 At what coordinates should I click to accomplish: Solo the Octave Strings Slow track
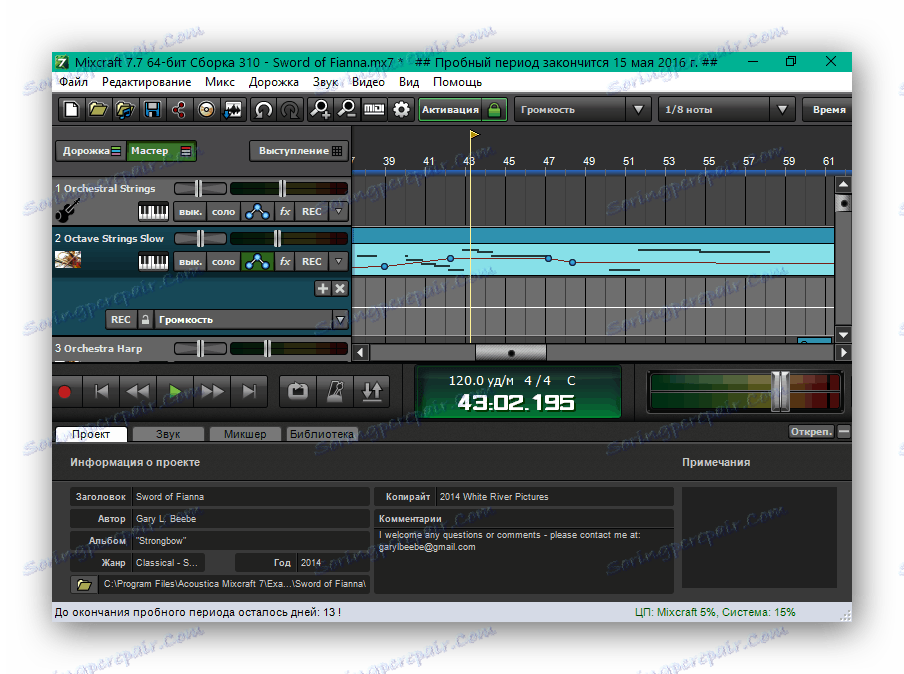[x=224, y=262]
